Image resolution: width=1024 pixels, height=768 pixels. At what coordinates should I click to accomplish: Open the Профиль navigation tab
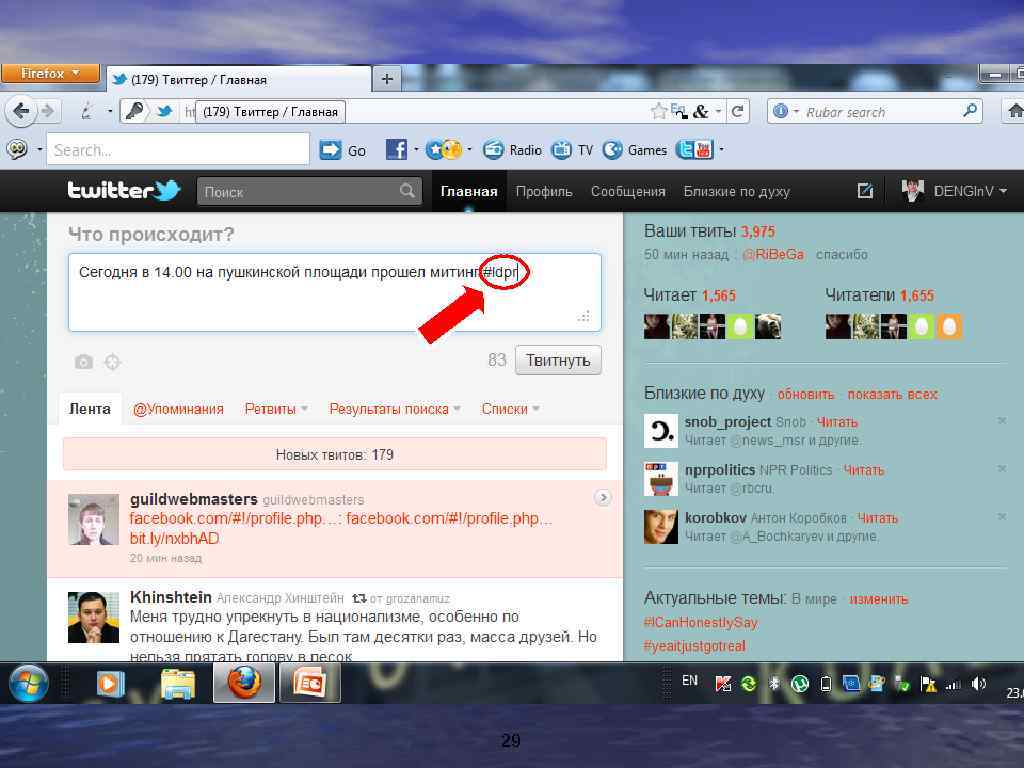(544, 191)
